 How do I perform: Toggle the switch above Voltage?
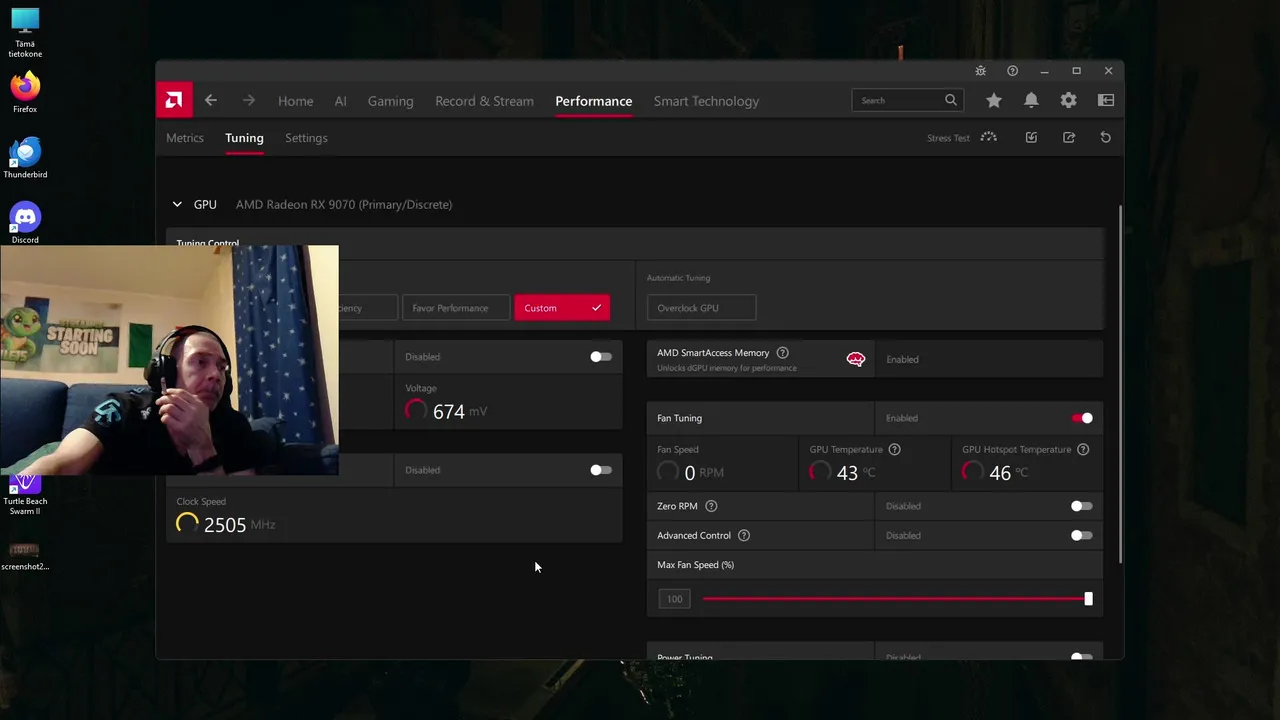point(600,357)
